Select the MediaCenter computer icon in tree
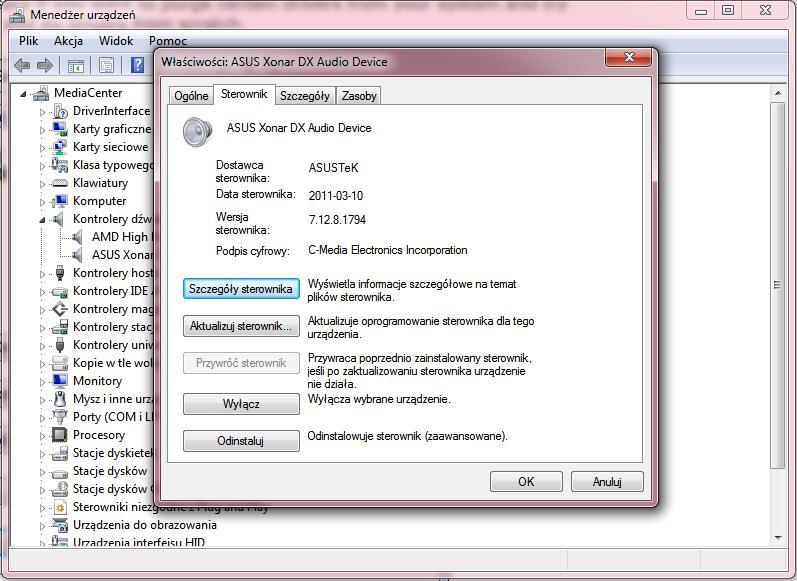Viewport: 797px width, 581px height. [x=40, y=93]
